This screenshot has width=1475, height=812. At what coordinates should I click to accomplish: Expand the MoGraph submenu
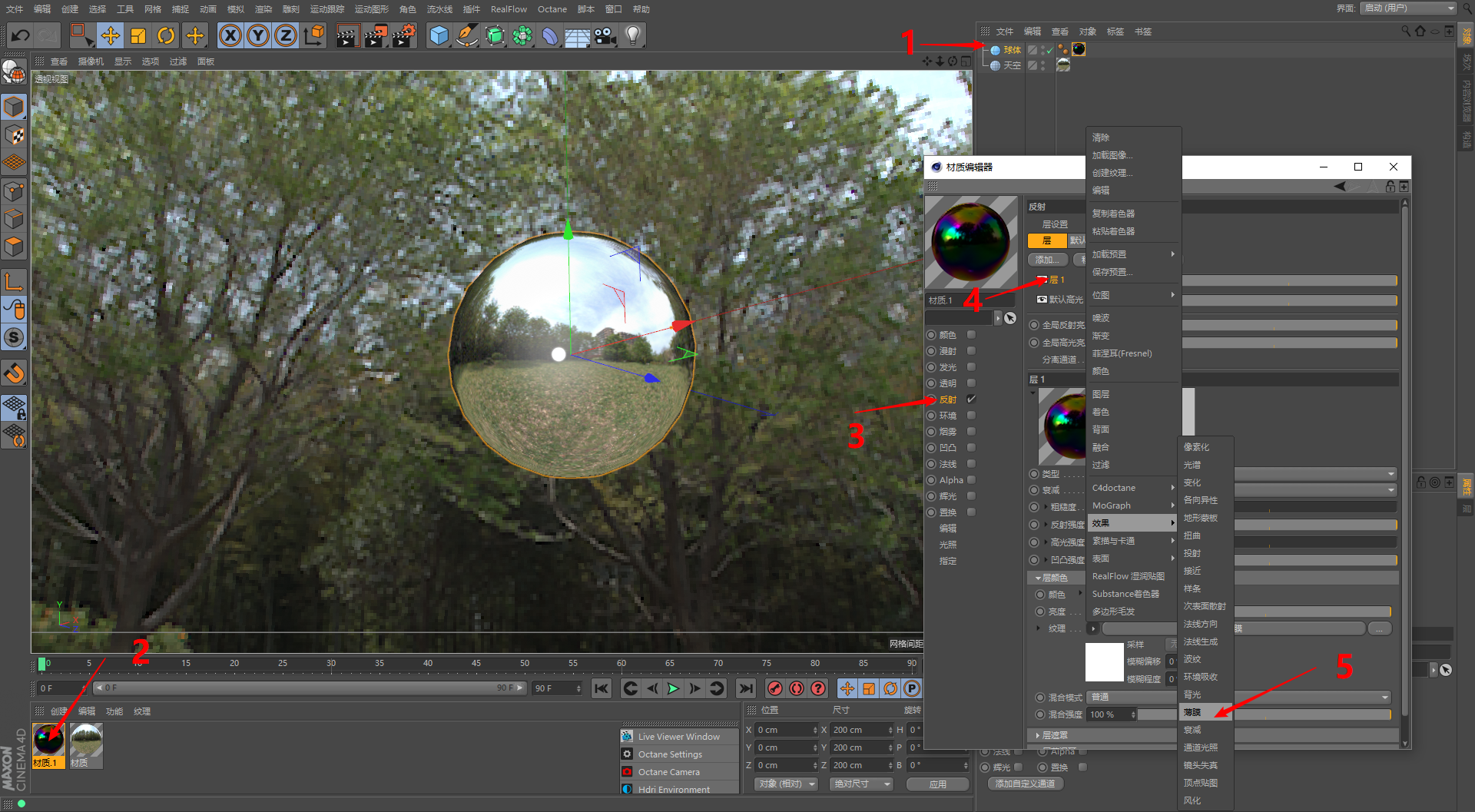1134,505
